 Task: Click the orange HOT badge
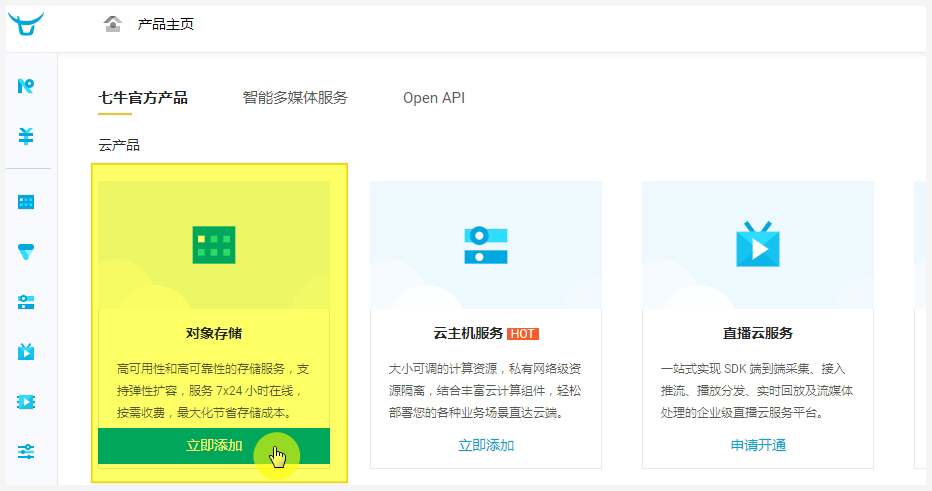click(x=523, y=334)
